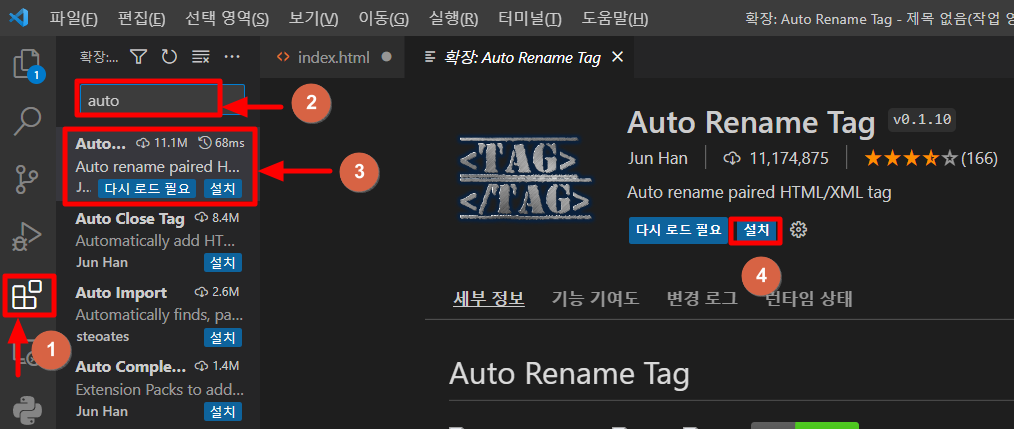
Task: Open the 이동(G) menu
Action: [383, 19]
